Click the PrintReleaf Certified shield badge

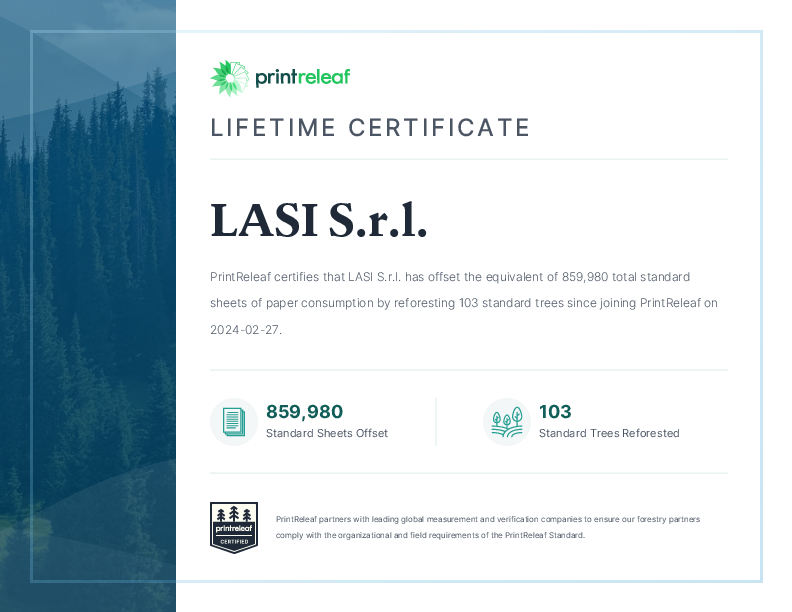pos(234,528)
